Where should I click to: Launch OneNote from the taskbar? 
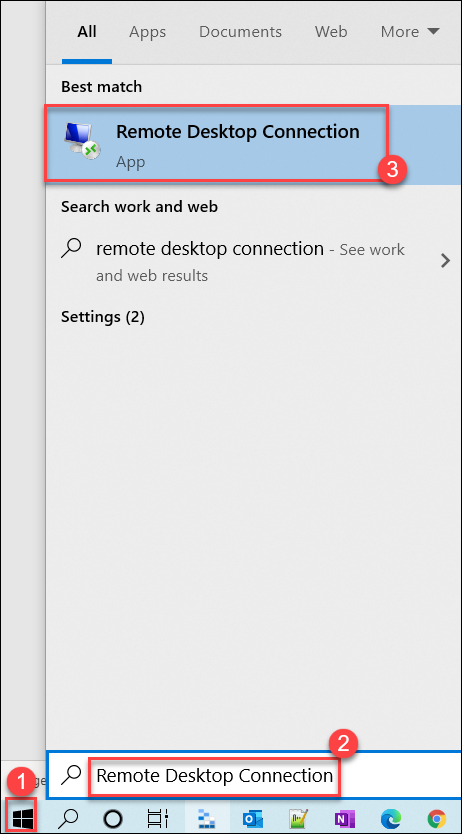[345, 818]
